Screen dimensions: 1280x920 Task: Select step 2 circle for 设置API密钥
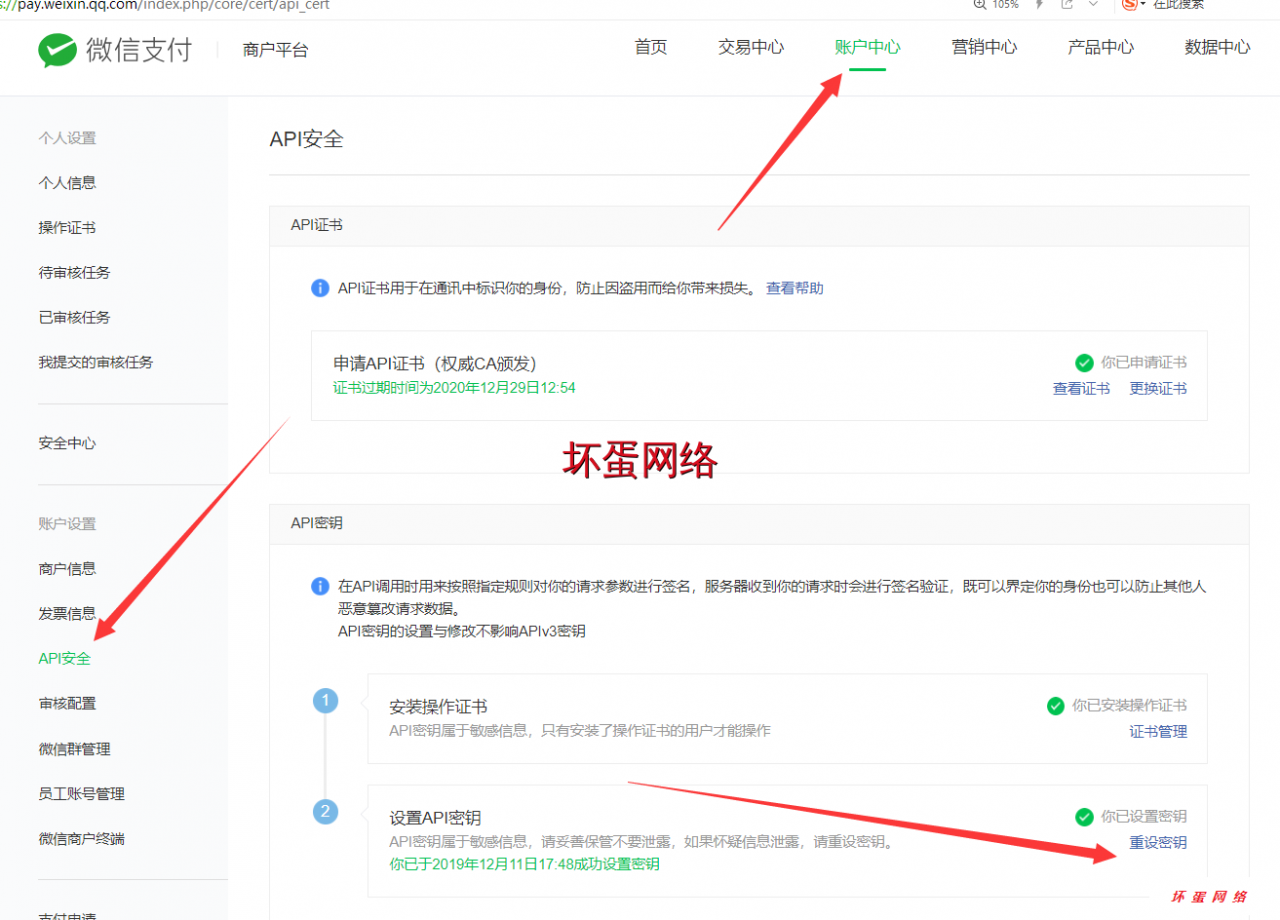(x=325, y=811)
